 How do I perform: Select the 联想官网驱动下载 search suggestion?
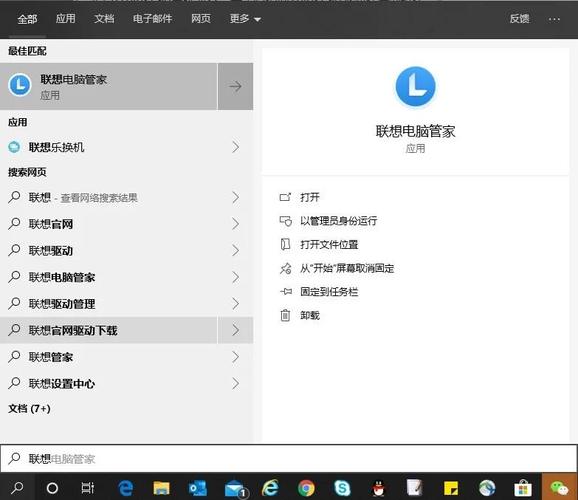pyautogui.click(x=108, y=330)
